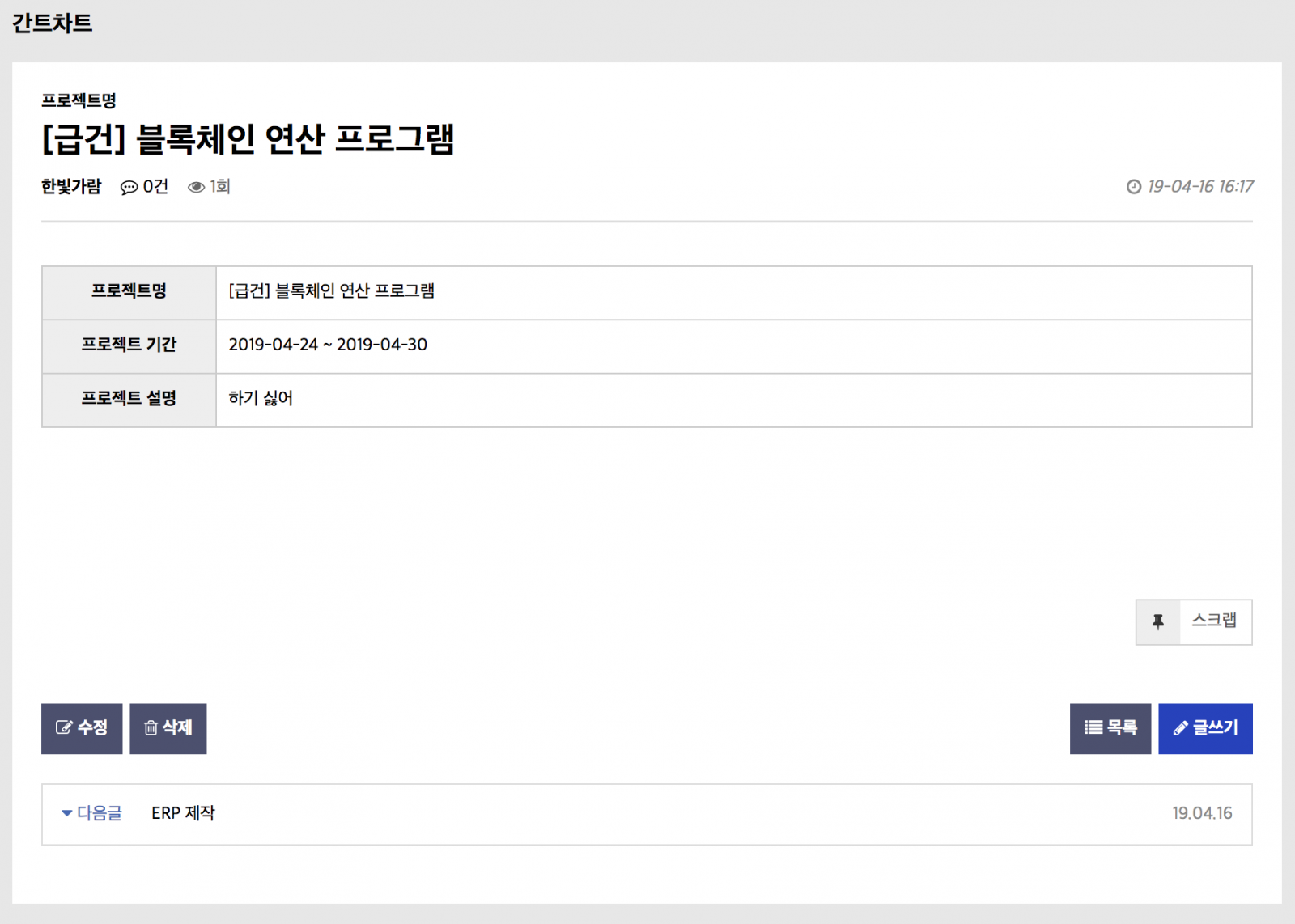Viewport: 1295px width, 924px height.
Task: Click the 스크랩 label
Action: pyautogui.click(x=1214, y=621)
